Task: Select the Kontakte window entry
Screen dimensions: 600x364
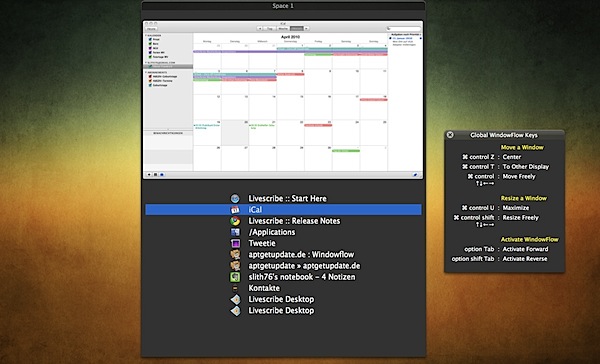Action: [283, 288]
